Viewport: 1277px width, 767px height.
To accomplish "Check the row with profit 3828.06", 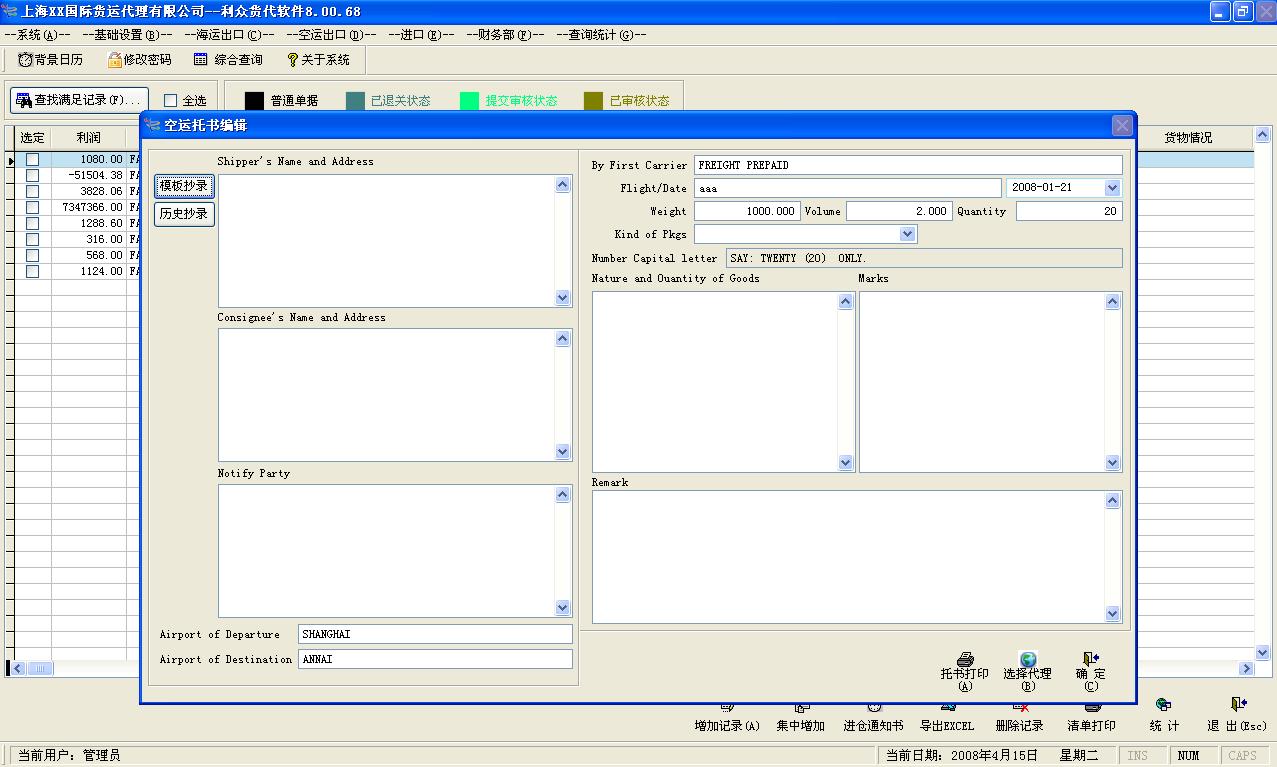I will coord(32,191).
